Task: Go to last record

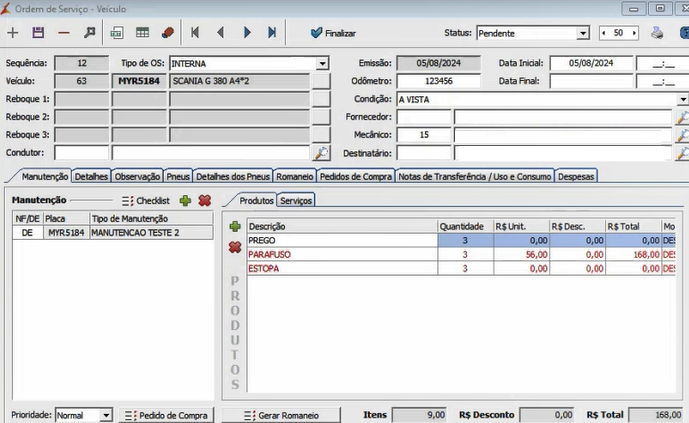Action: coord(272,33)
